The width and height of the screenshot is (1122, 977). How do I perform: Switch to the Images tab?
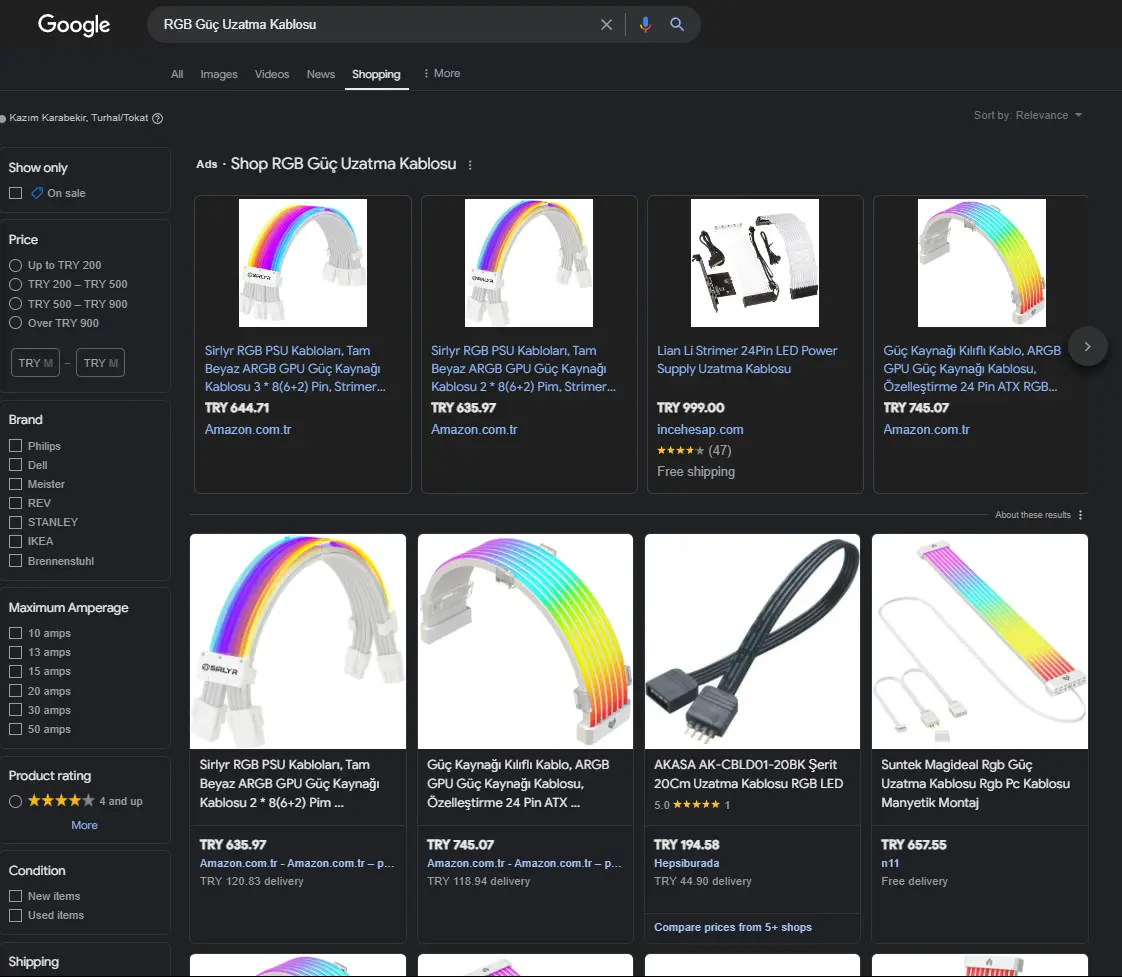[219, 74]
